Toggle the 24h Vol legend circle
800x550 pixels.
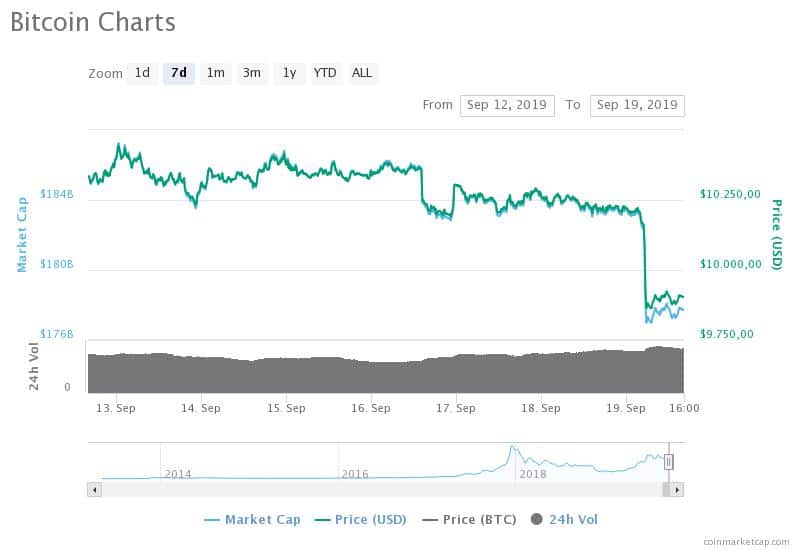tap(536, 519)
